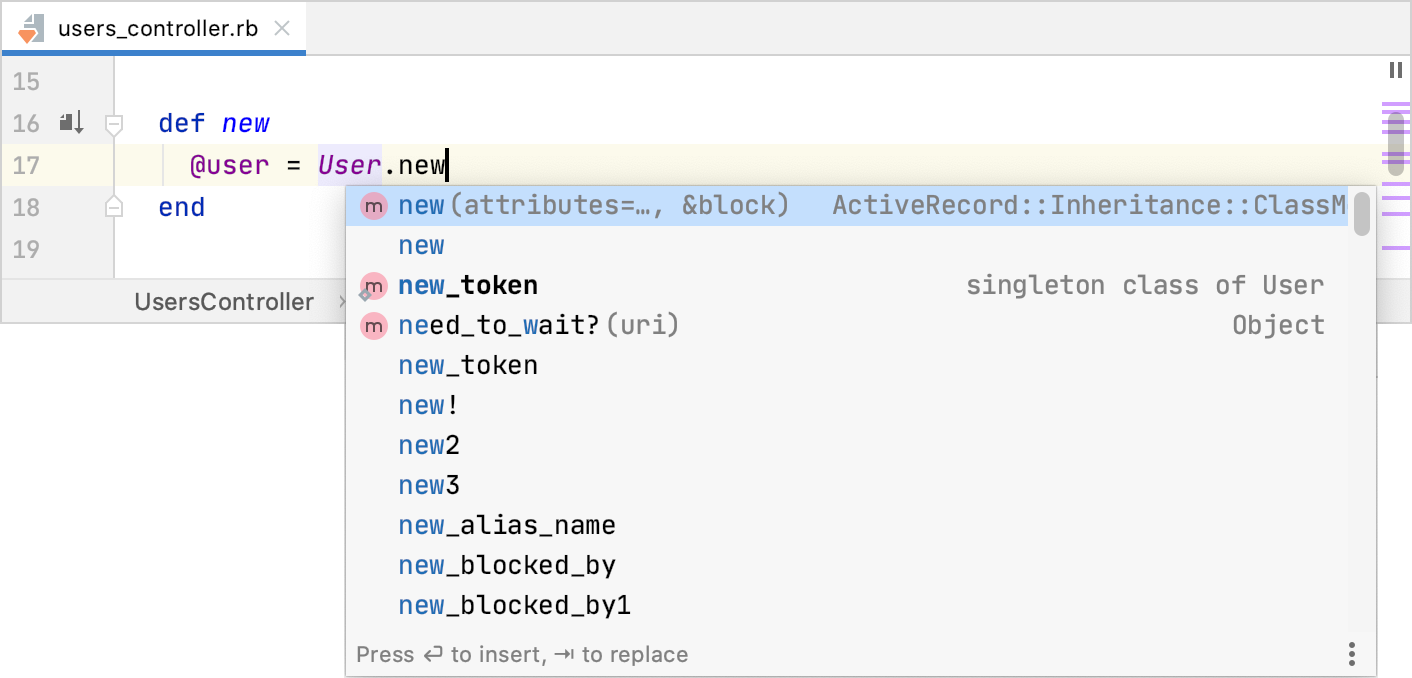Click the fold end marker on line 18

tap(114, 207)
